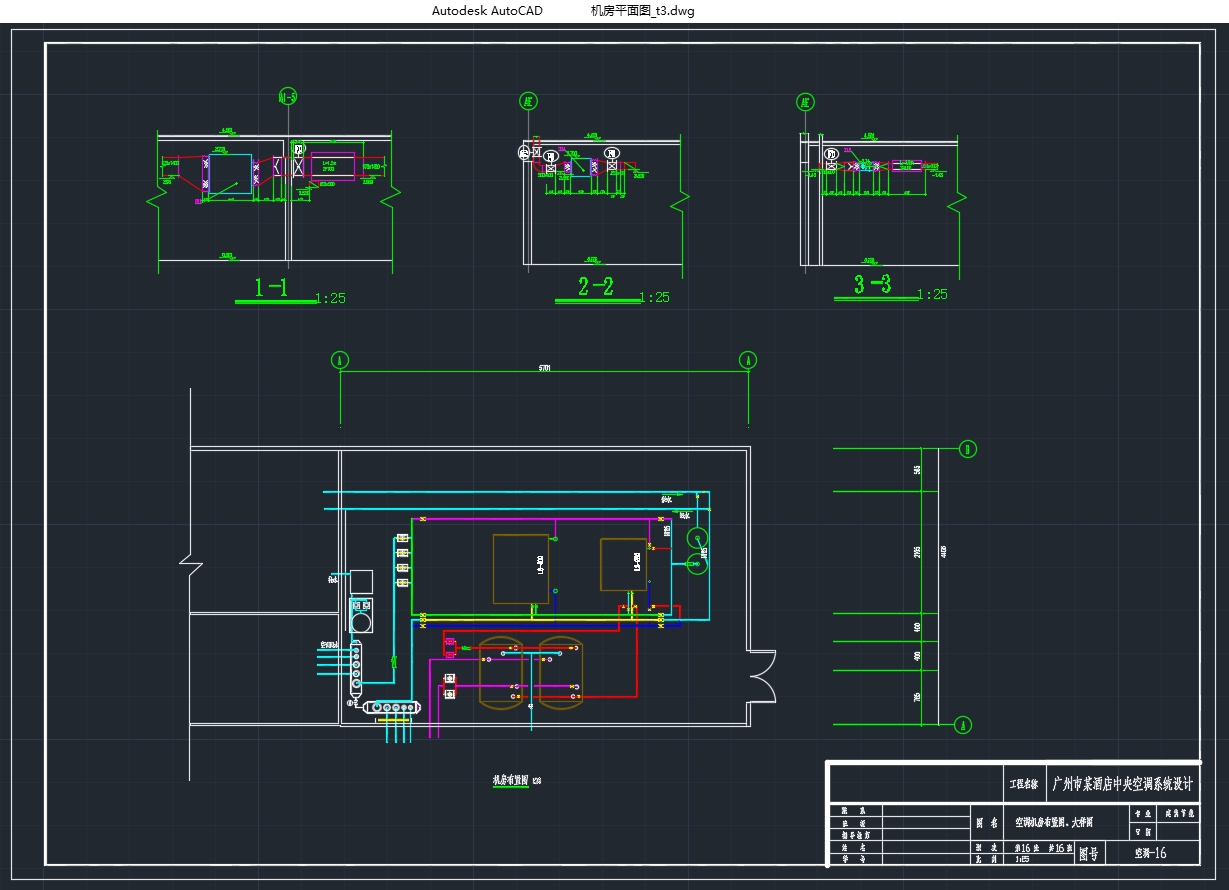Screen dimensions: 1229x890
Task: Click the double-door swing symbol on right wall
Action: (762, 676)
